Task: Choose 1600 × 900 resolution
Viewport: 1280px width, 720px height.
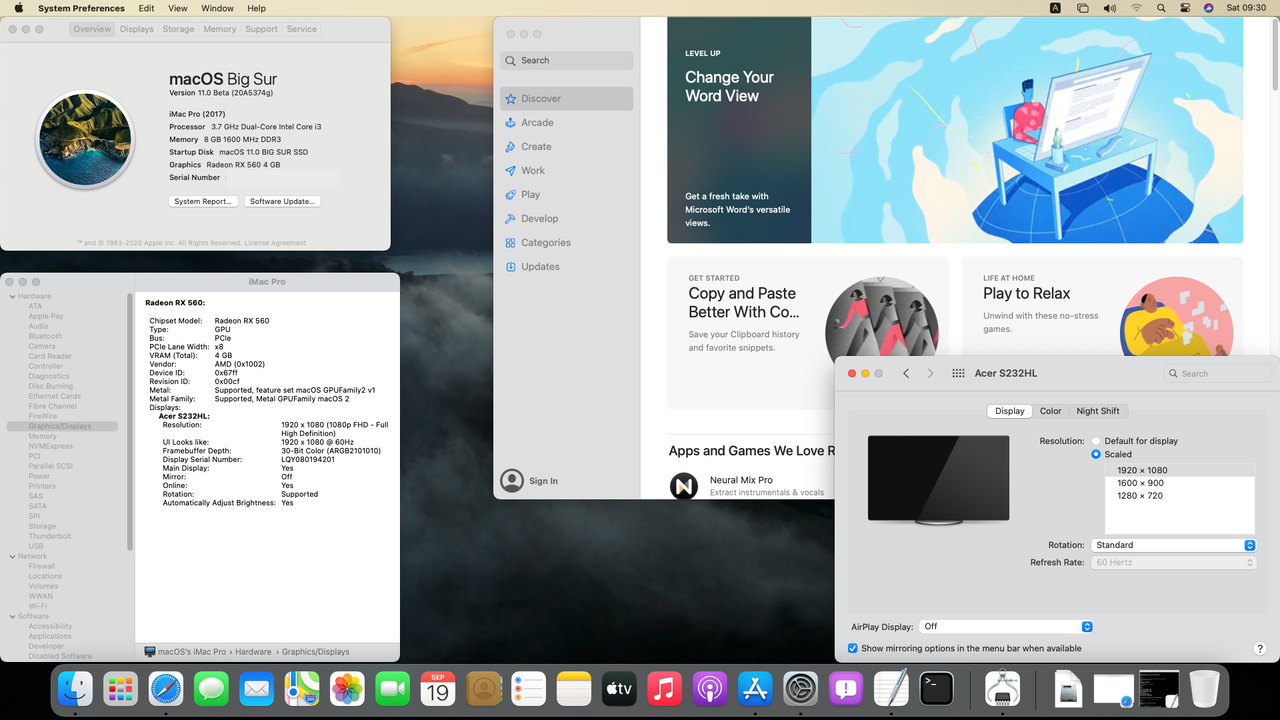Action: pos(1180,483)
